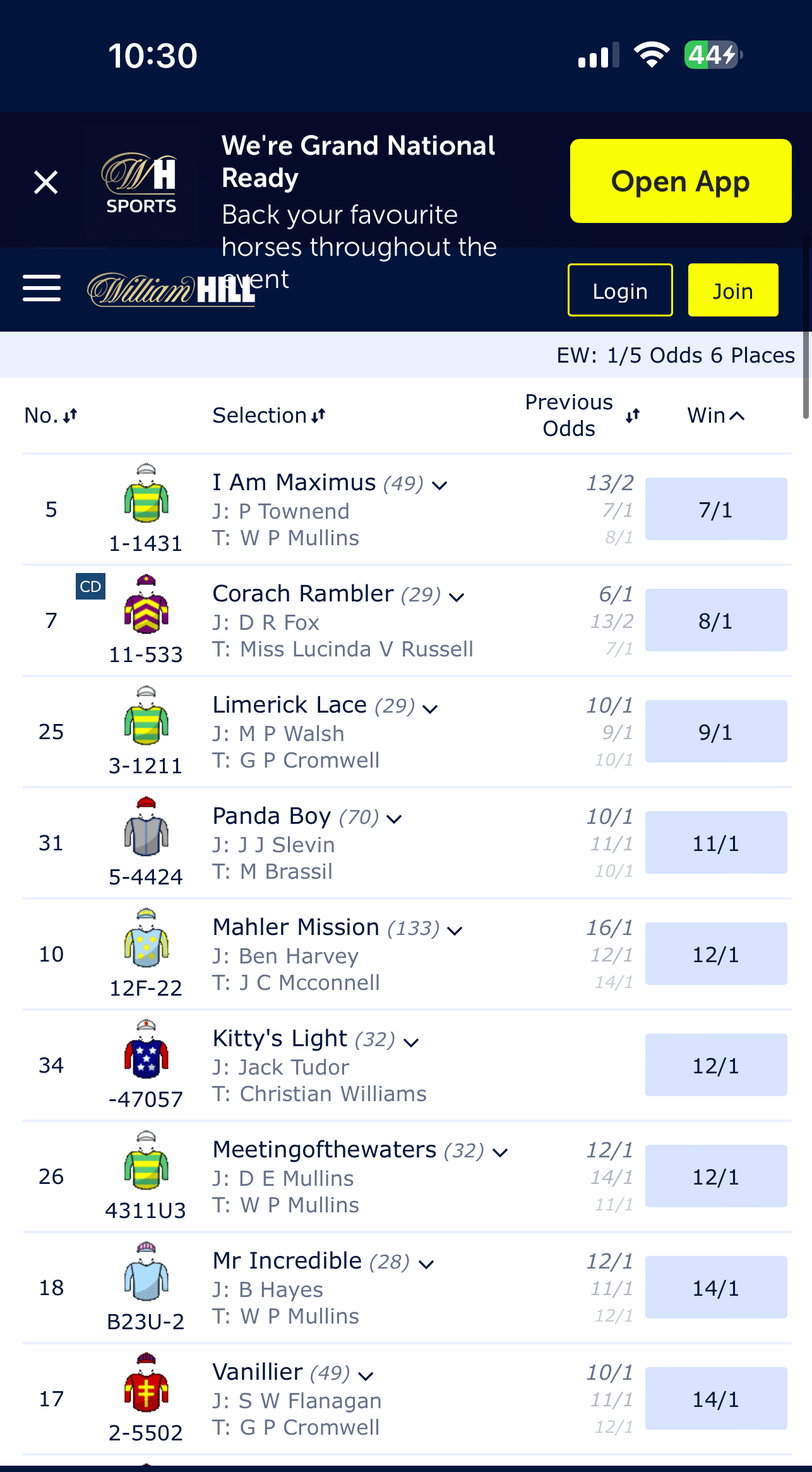Tap Vanillier red silks icon
Image resolution: width=812 pixels, height=1472 pixels.
146,1382
